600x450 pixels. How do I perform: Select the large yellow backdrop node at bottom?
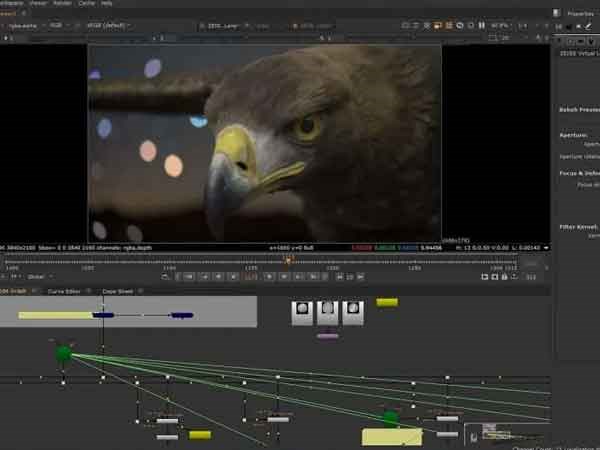click(391, 436)
